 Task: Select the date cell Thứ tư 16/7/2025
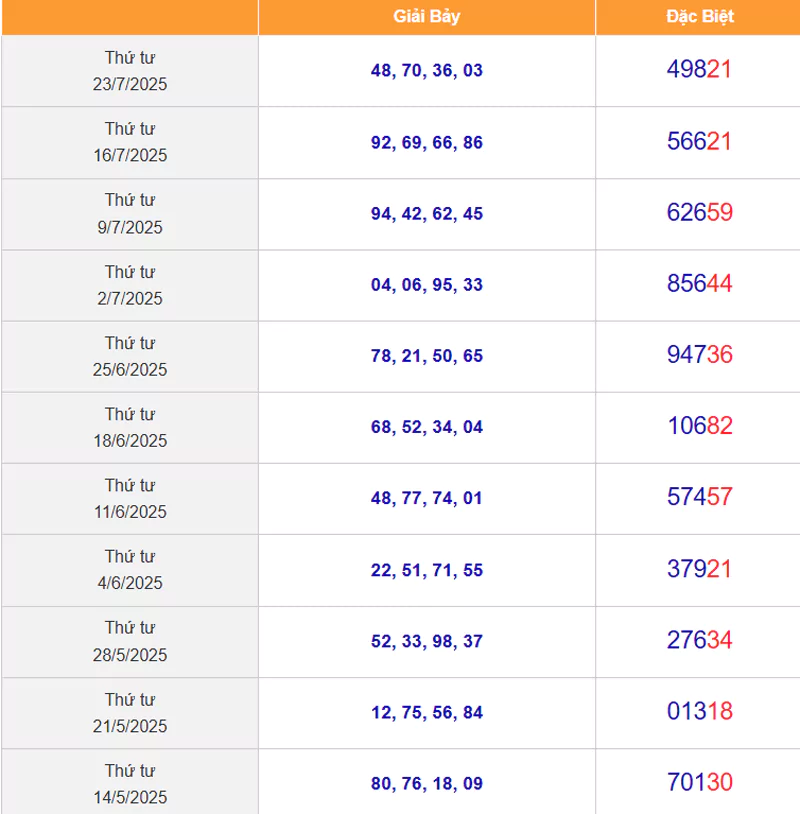[x=130, y=142]
